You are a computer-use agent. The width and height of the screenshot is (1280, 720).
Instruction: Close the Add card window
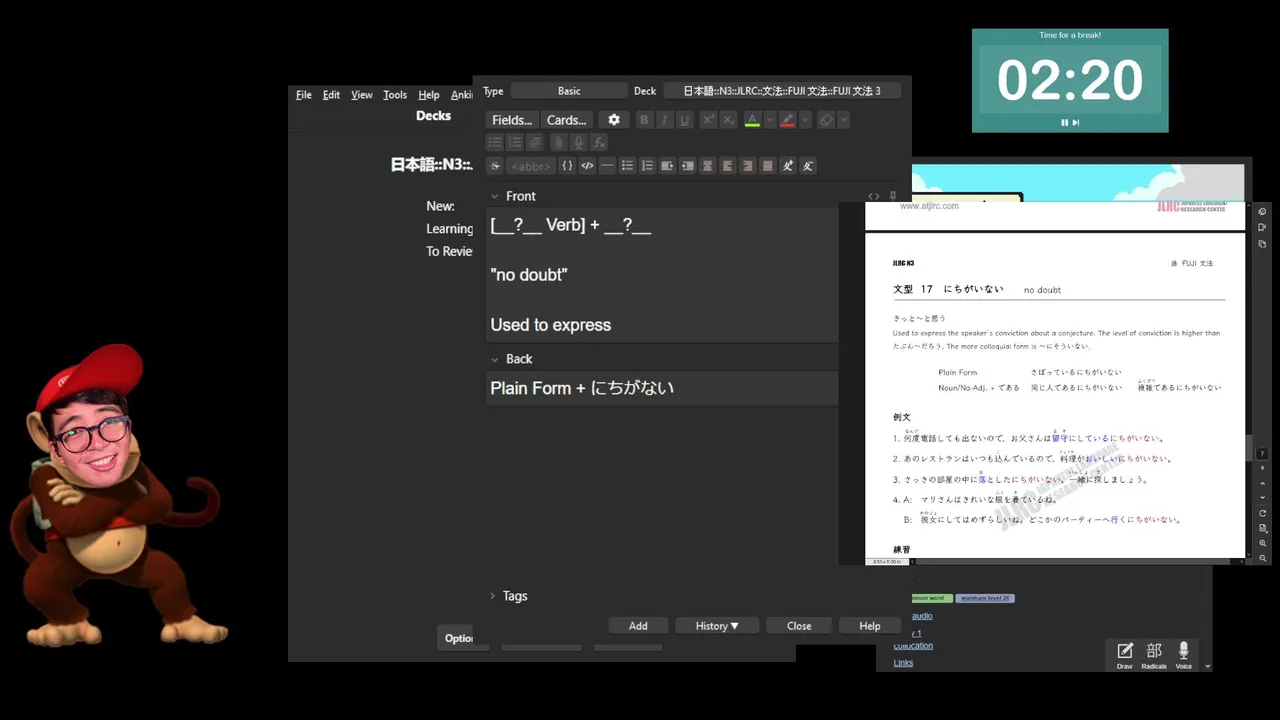[799, 626]
